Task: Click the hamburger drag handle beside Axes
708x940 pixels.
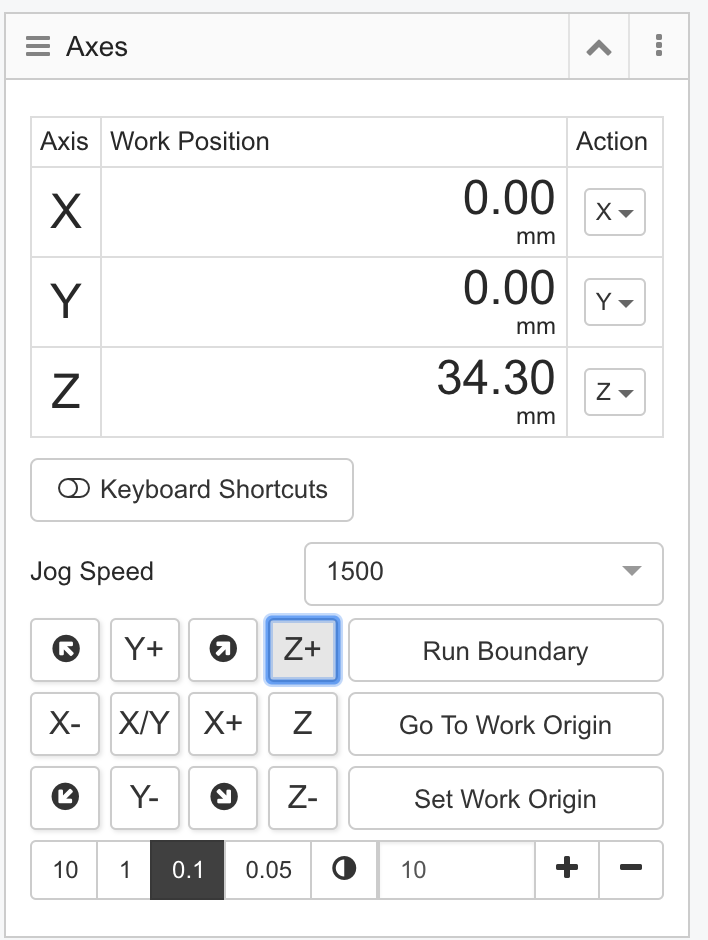Action: [x=38, y=46]
